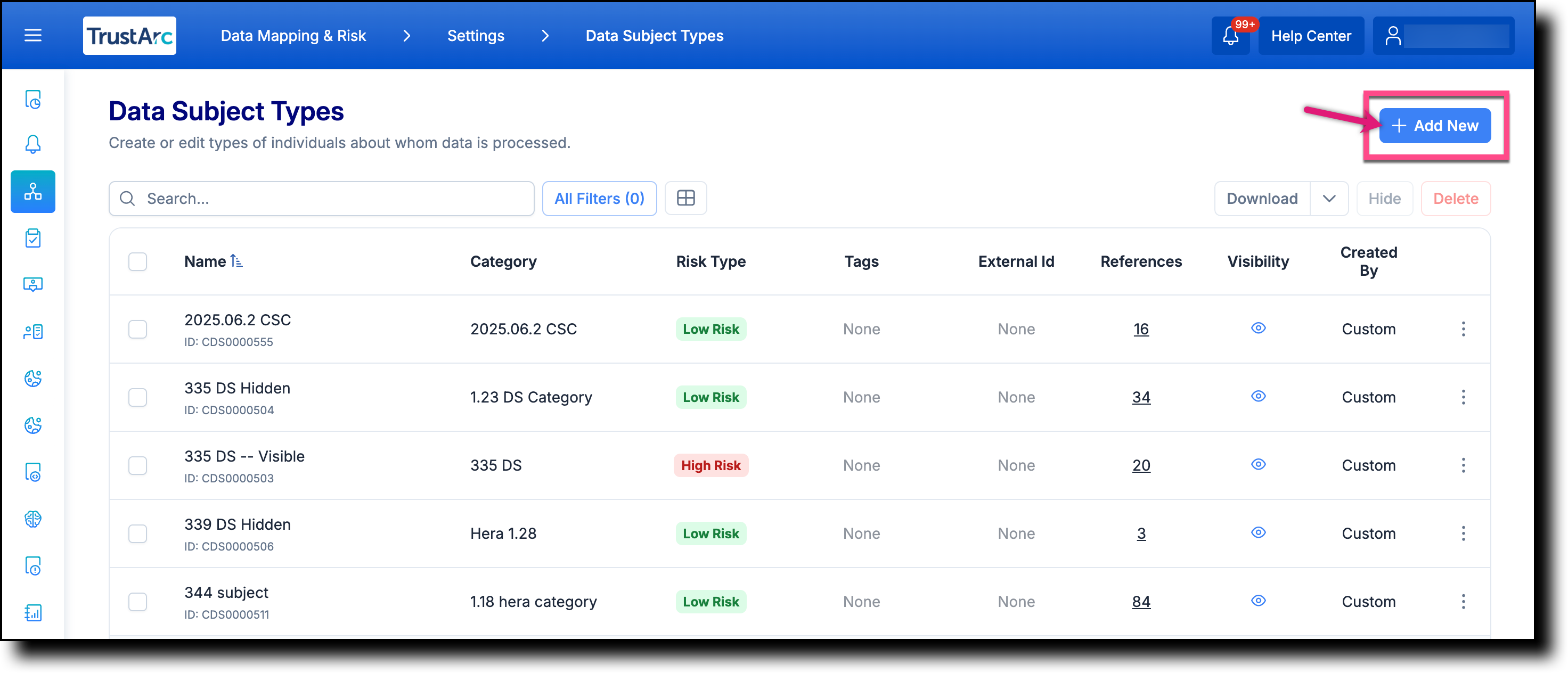Open the notifications bell with 99+ badge

(1231, 36)
